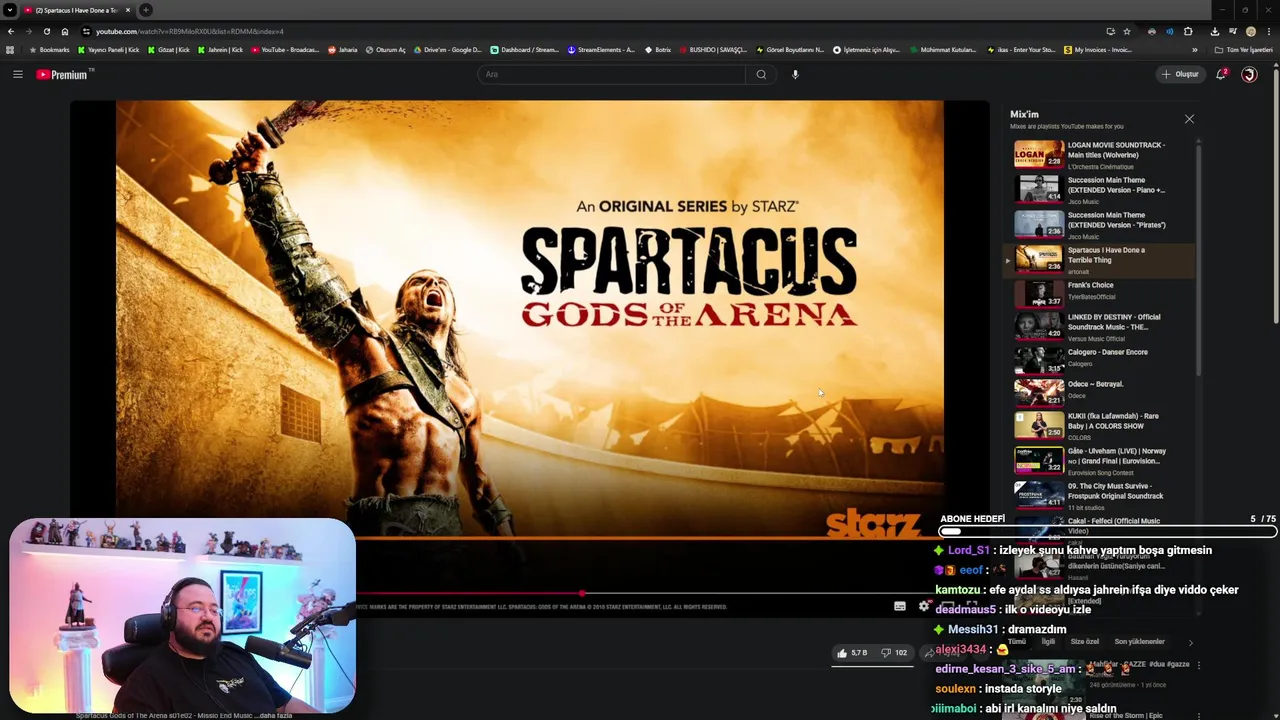Open options for the Mahfiller GAZZE video
Screen dimensions: 1280x720
1199,665
